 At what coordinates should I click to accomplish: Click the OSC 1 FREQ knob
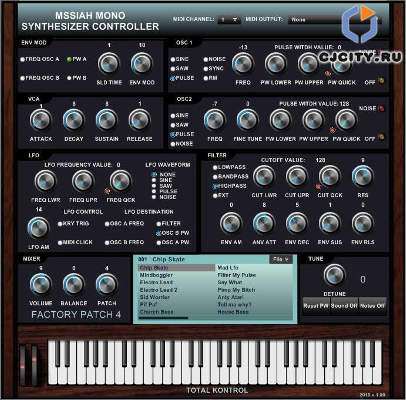(x=243, y=63)
